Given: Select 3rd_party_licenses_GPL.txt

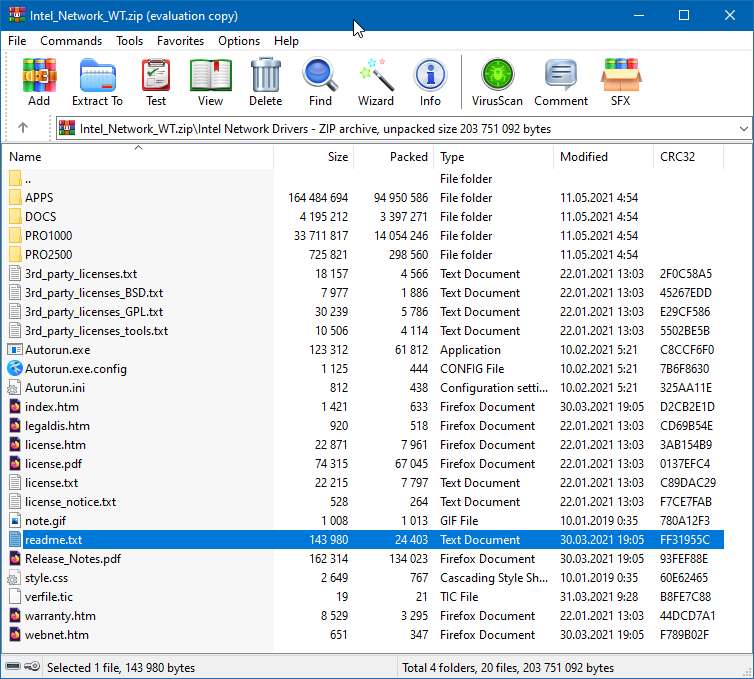Looking at the screenshot, I should click(364, 312).
